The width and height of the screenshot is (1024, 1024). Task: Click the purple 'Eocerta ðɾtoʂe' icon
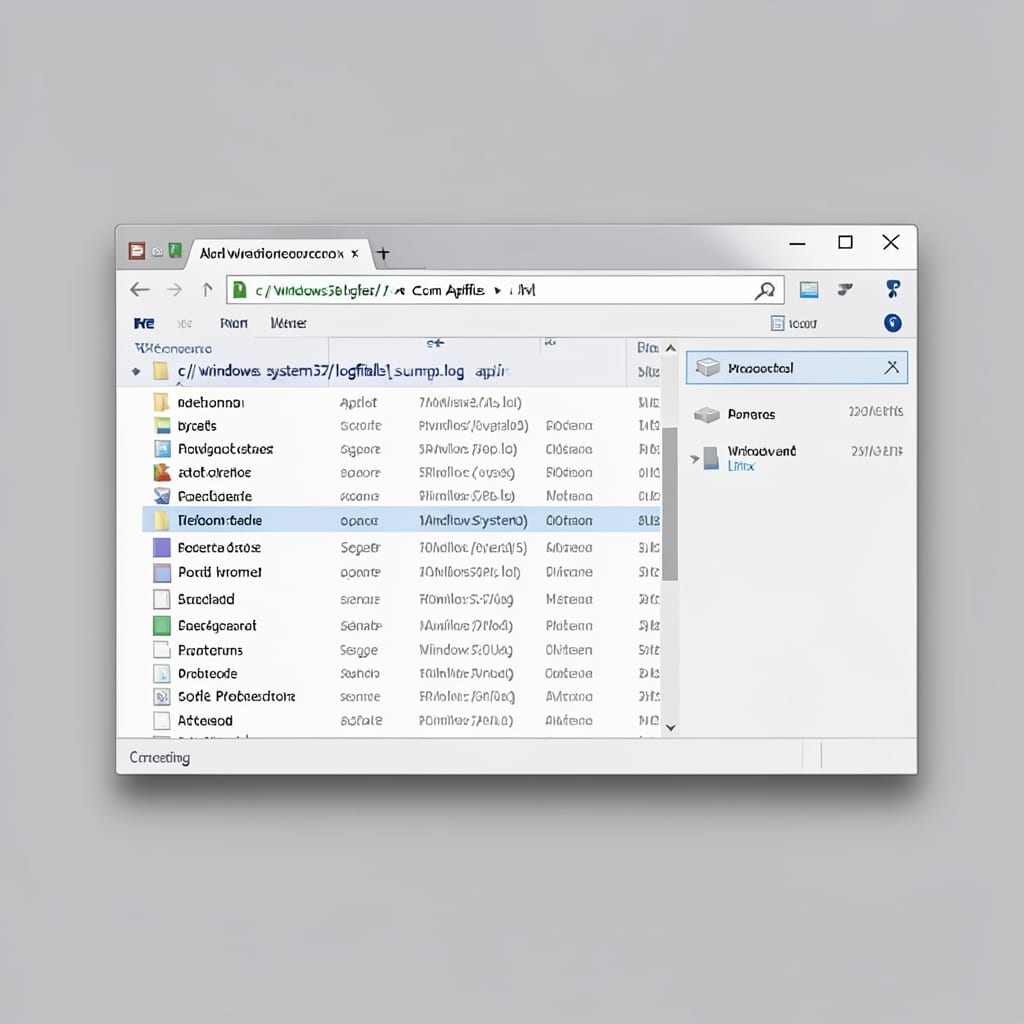(x=162, y=547)
